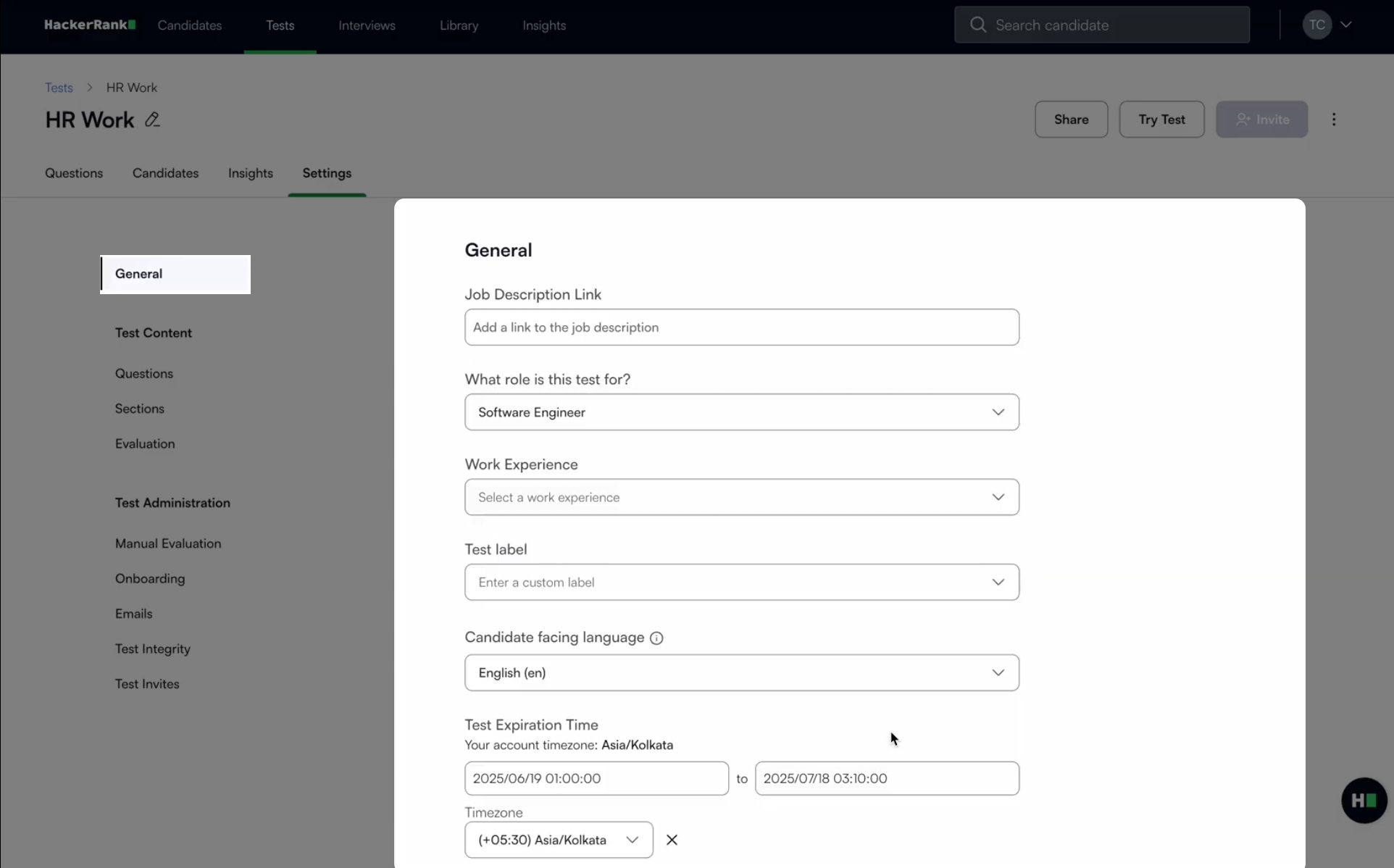Click info icon next to Candidate facing language

point(656,638)
